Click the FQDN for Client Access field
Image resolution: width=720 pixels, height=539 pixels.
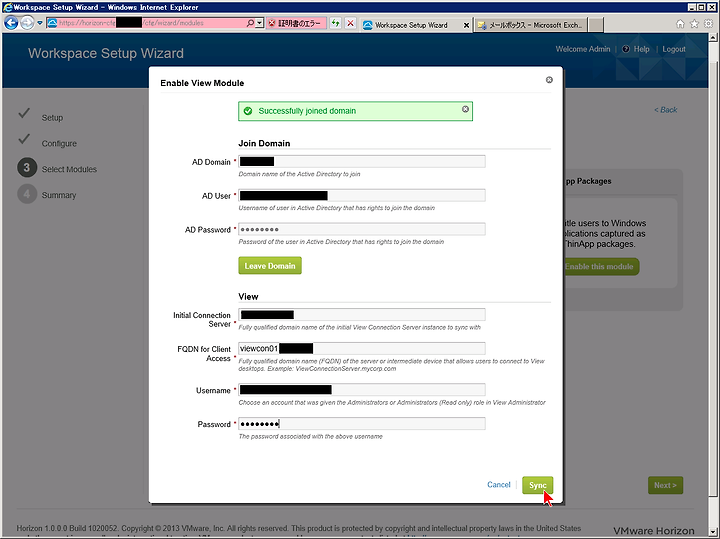pyautogui.click(x=362, y=349)
